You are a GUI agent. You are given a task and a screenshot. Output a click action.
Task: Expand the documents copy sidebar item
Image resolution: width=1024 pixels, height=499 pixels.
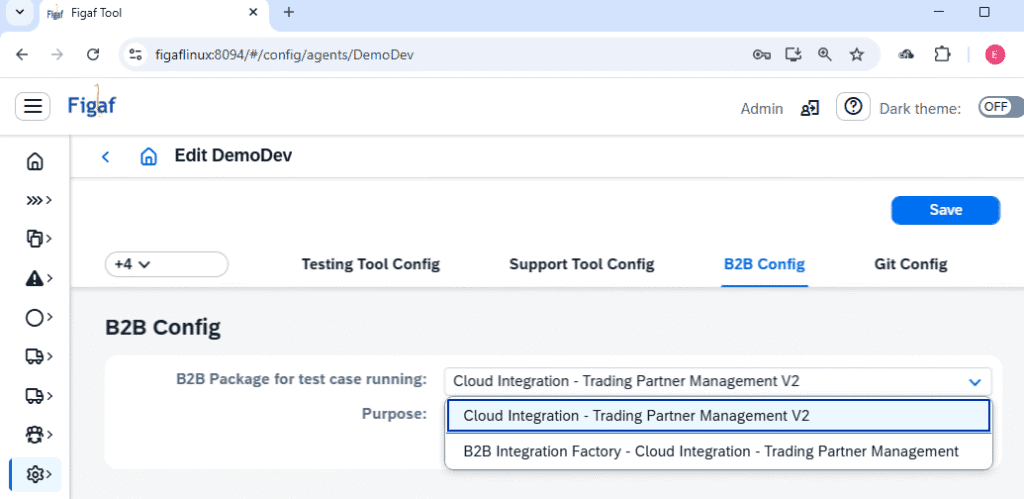pyautogui.click(x=39, y=239)
